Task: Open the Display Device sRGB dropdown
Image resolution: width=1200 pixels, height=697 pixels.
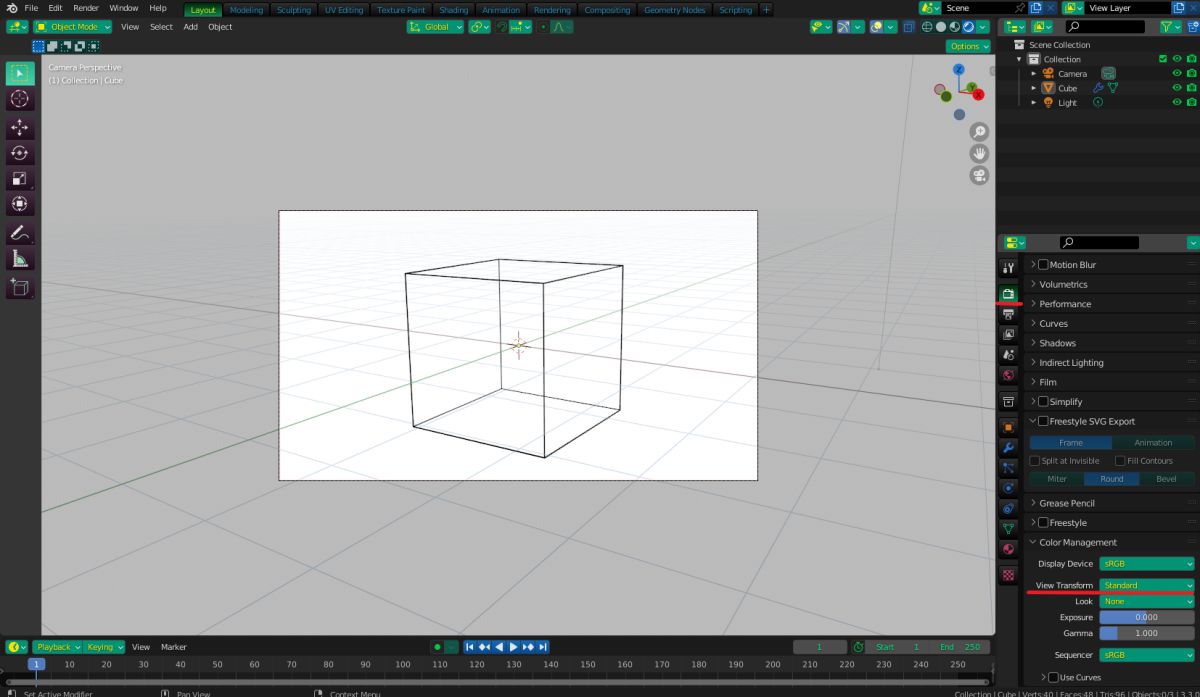Action: pos(1146,564)
